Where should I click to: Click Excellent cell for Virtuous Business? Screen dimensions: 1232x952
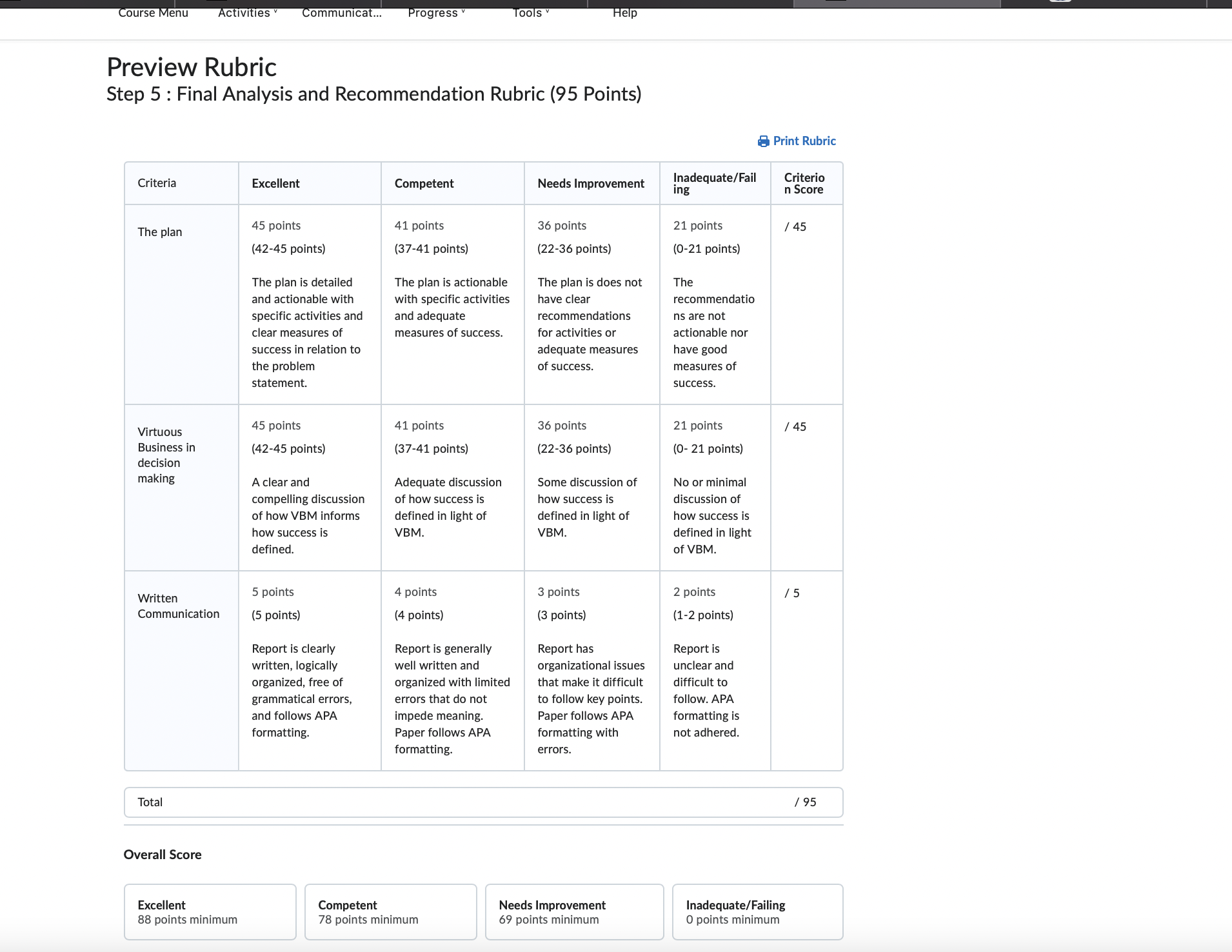click(310, 488)
